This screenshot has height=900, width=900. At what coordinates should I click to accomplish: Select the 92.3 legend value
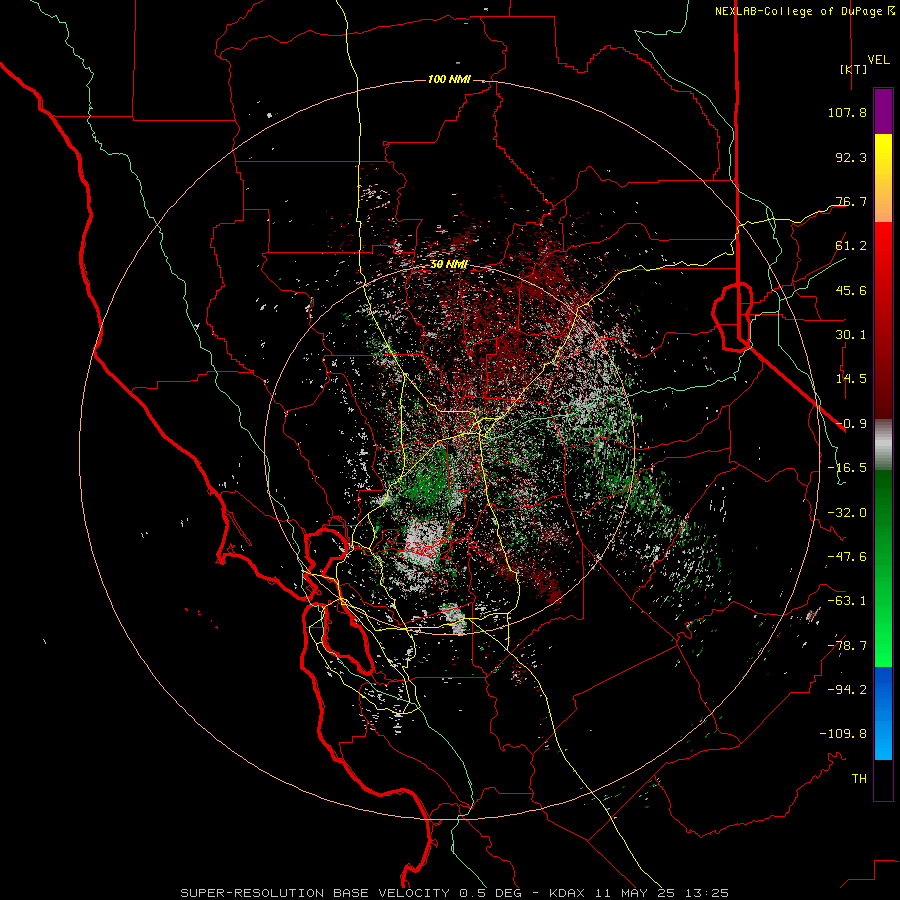click(851, 157)
